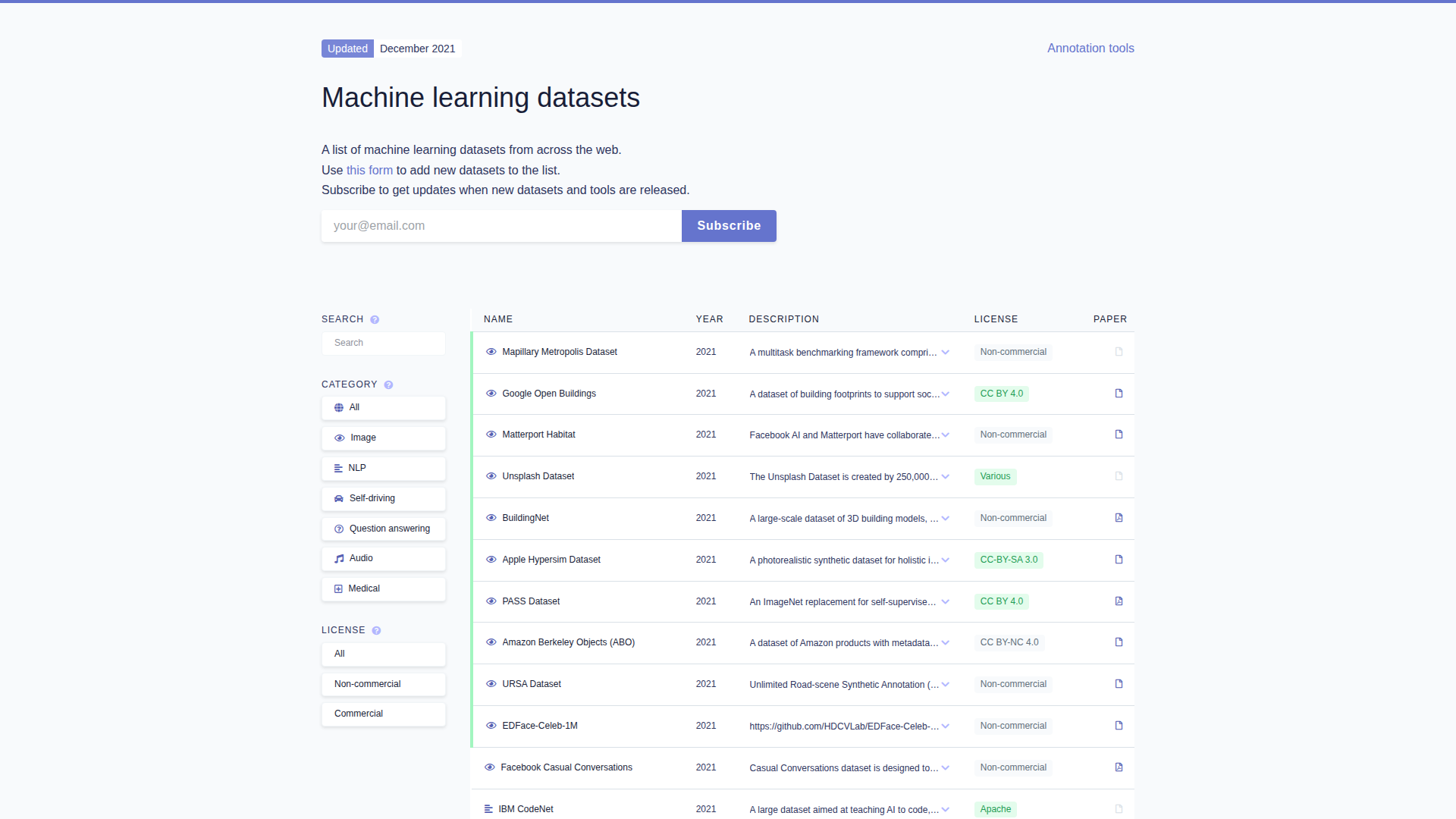Click the YEAR column header

click(x=709, y=319)
